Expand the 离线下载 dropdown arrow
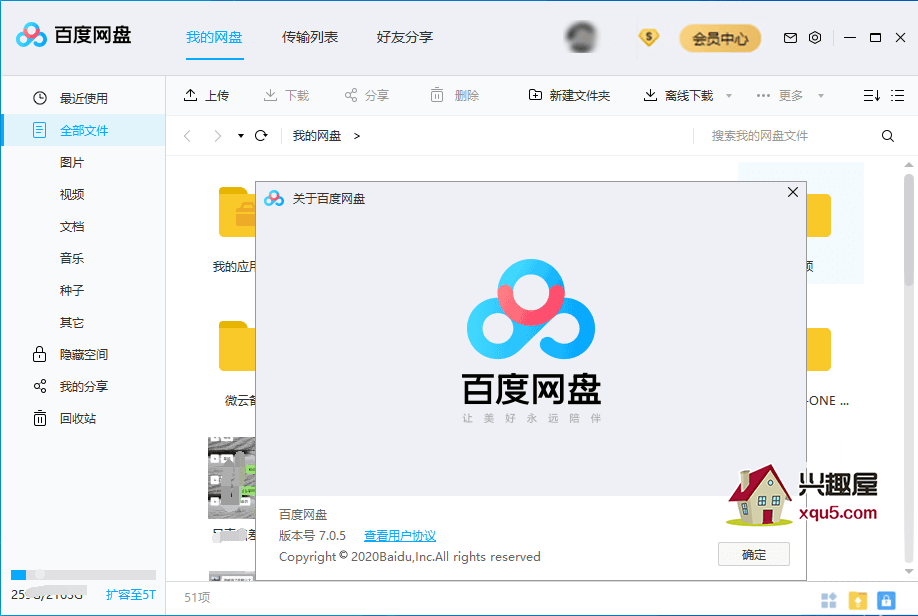 [x=729, y=96]
